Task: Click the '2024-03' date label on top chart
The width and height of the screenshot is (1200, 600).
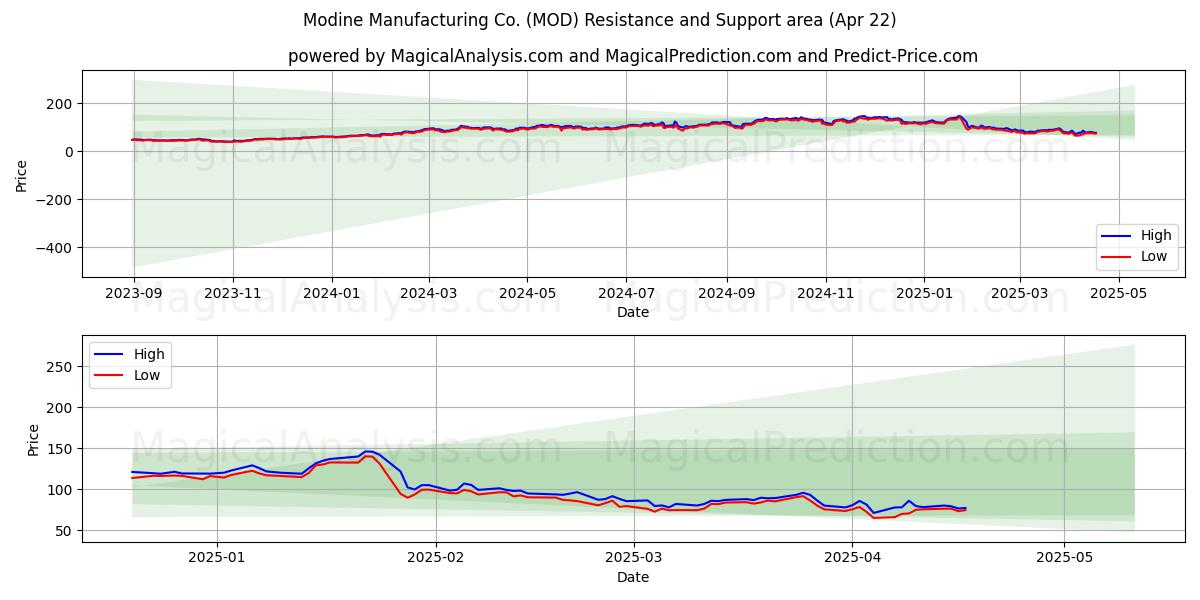Action: point(429,295)
